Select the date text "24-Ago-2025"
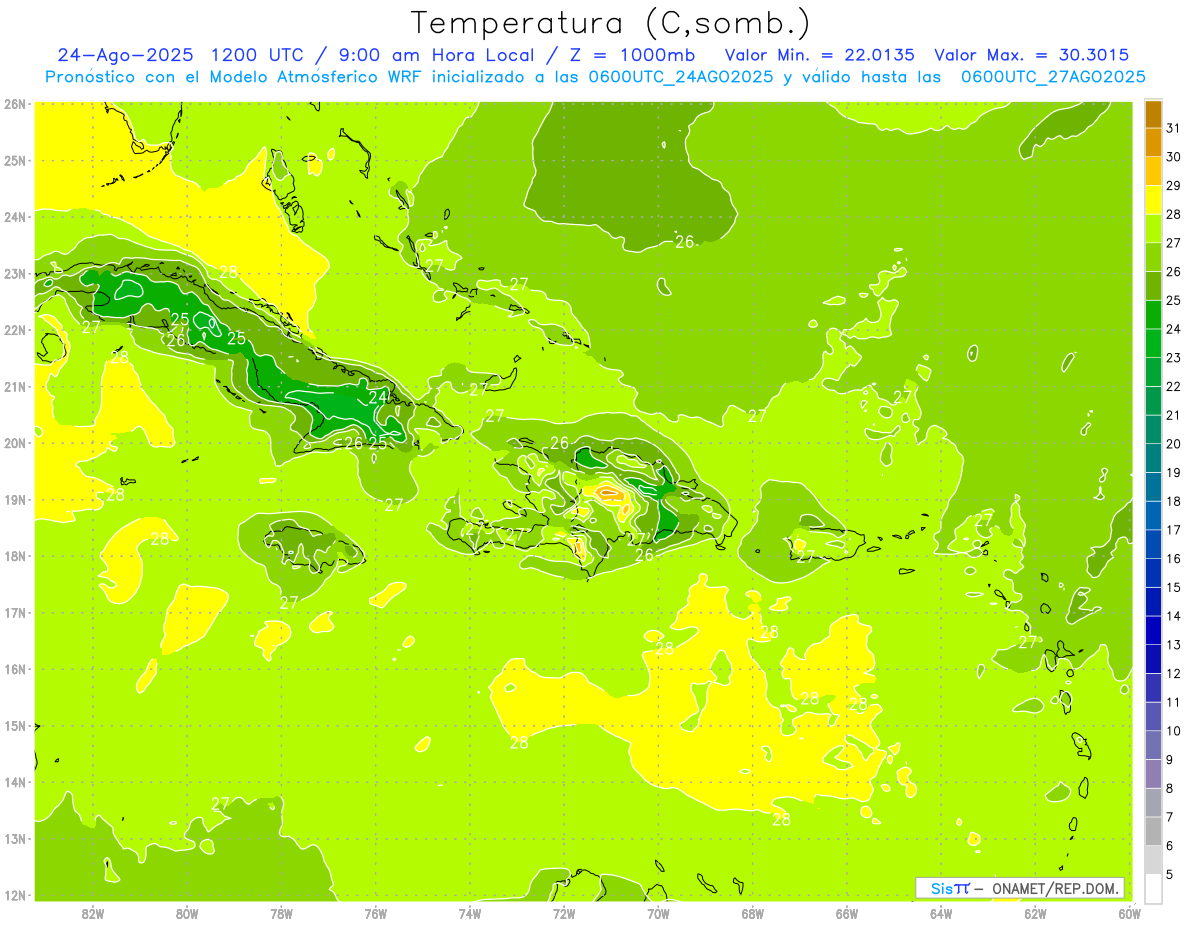 point(126,55)
